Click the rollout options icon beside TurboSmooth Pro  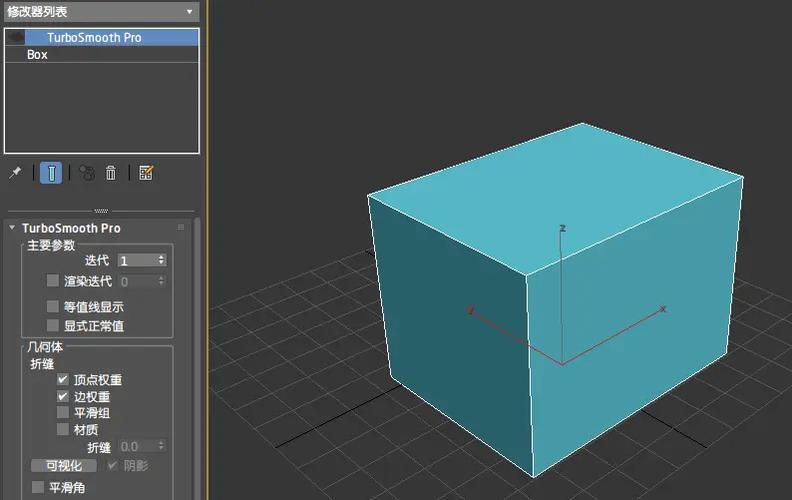(x=181, y=228)
